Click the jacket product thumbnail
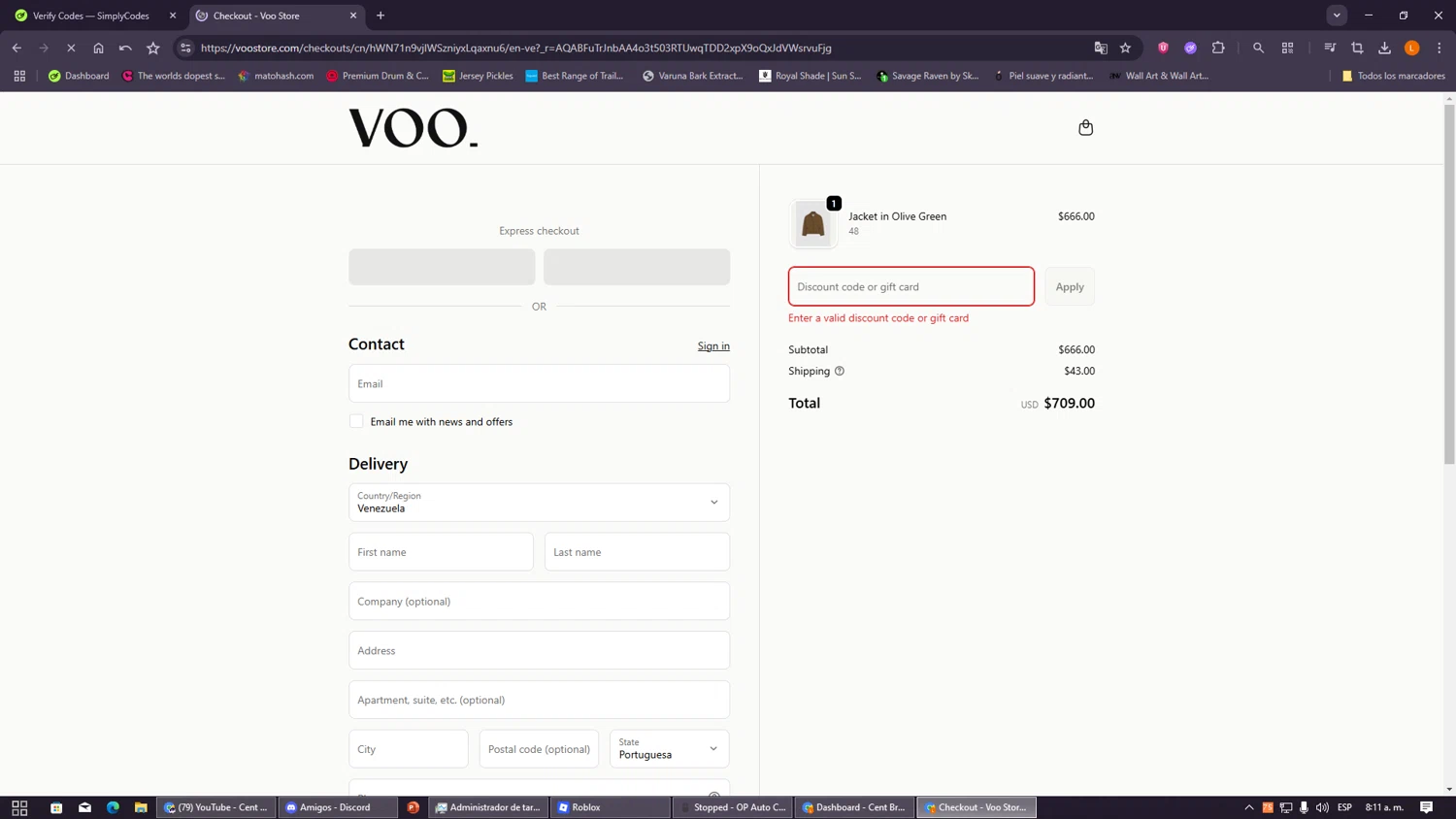Screen dimensions: 1456x819 click(x=813, y=223)
